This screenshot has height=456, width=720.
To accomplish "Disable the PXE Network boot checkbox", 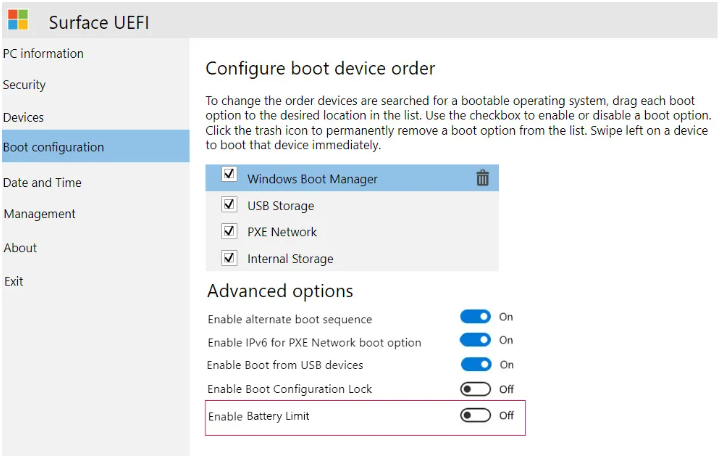I will click(229, 231).
